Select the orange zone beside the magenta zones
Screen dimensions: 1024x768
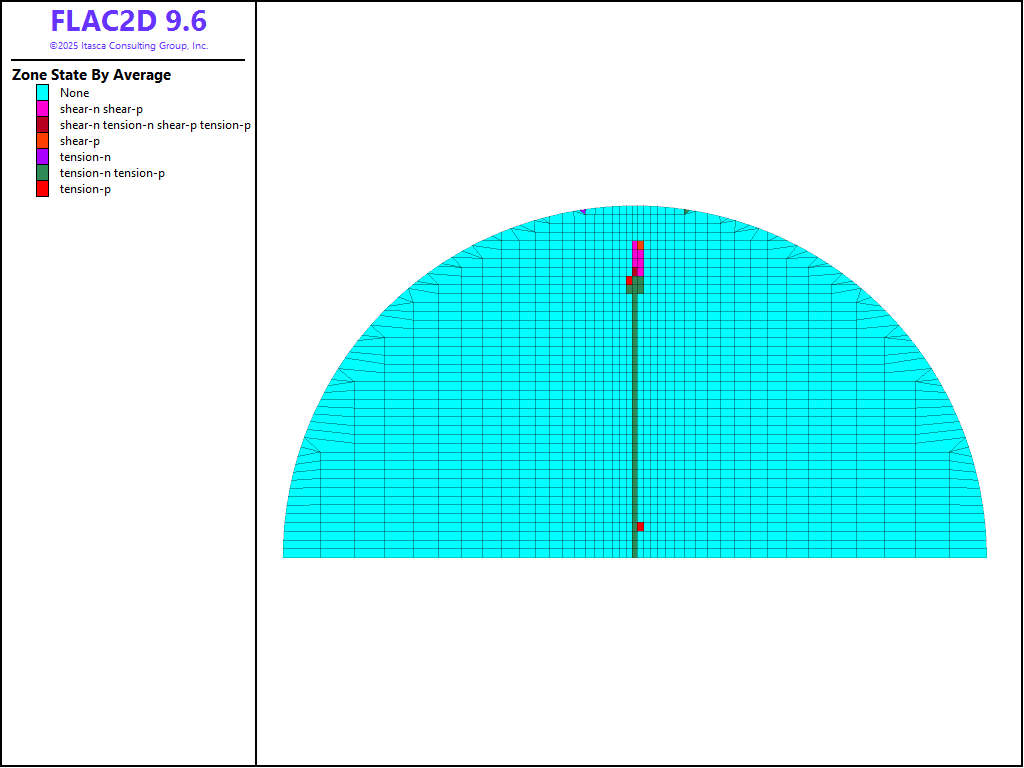pyautogui.click(x=640, y=246)
